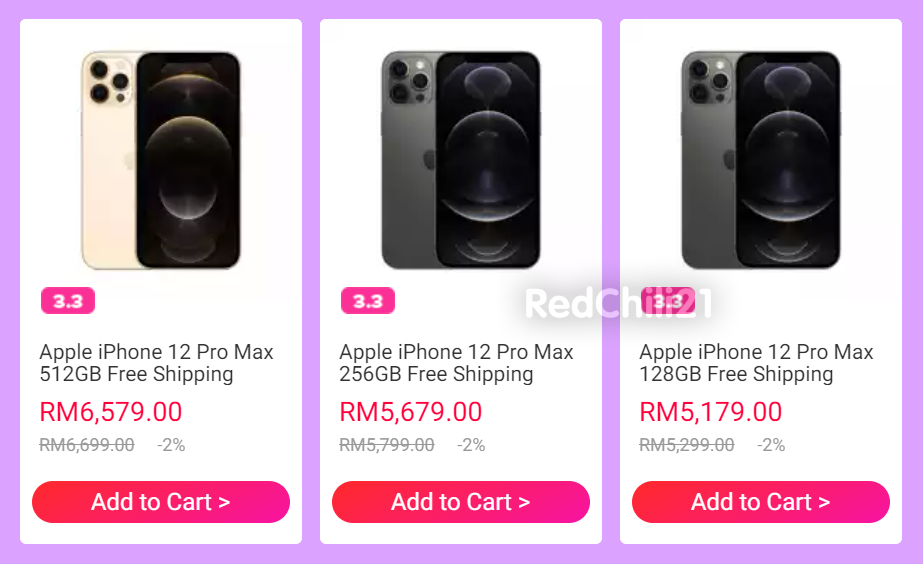Open Apple iPhone 12 Pro Max 128GB title

point(756,363)
